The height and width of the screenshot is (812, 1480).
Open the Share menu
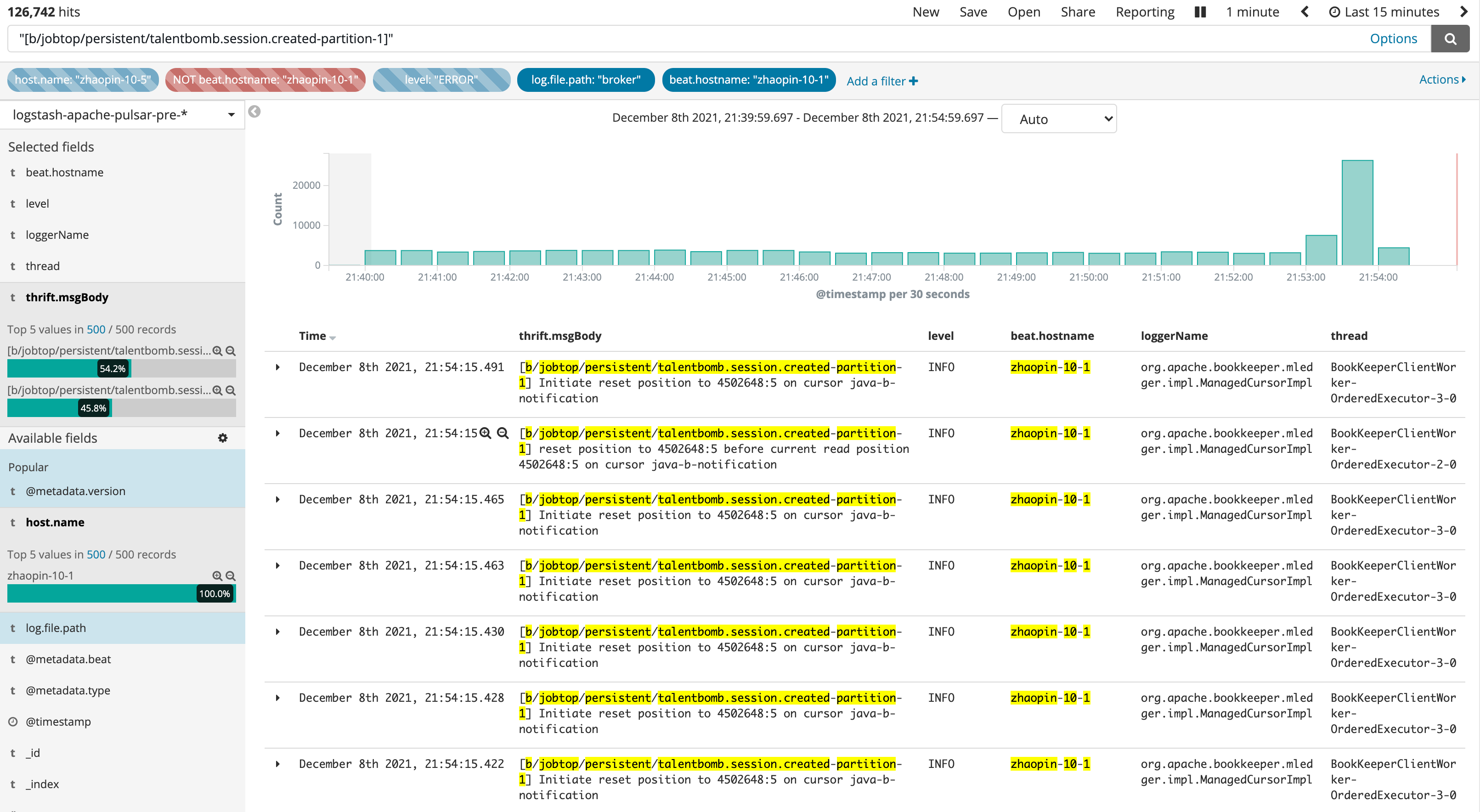click(x=1077, y=12)
